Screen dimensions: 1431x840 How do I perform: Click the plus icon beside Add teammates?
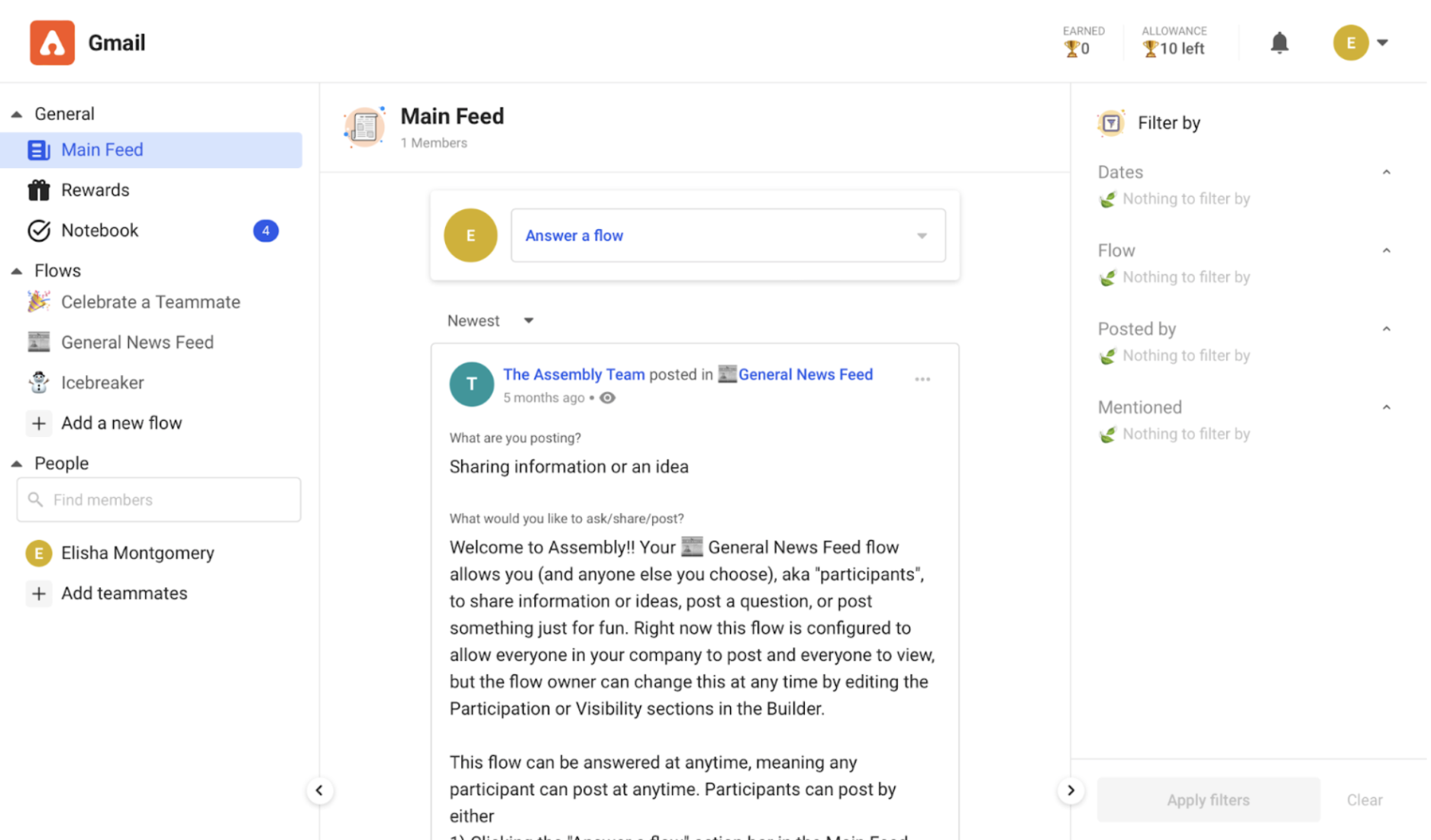click(x=38, y=593)
